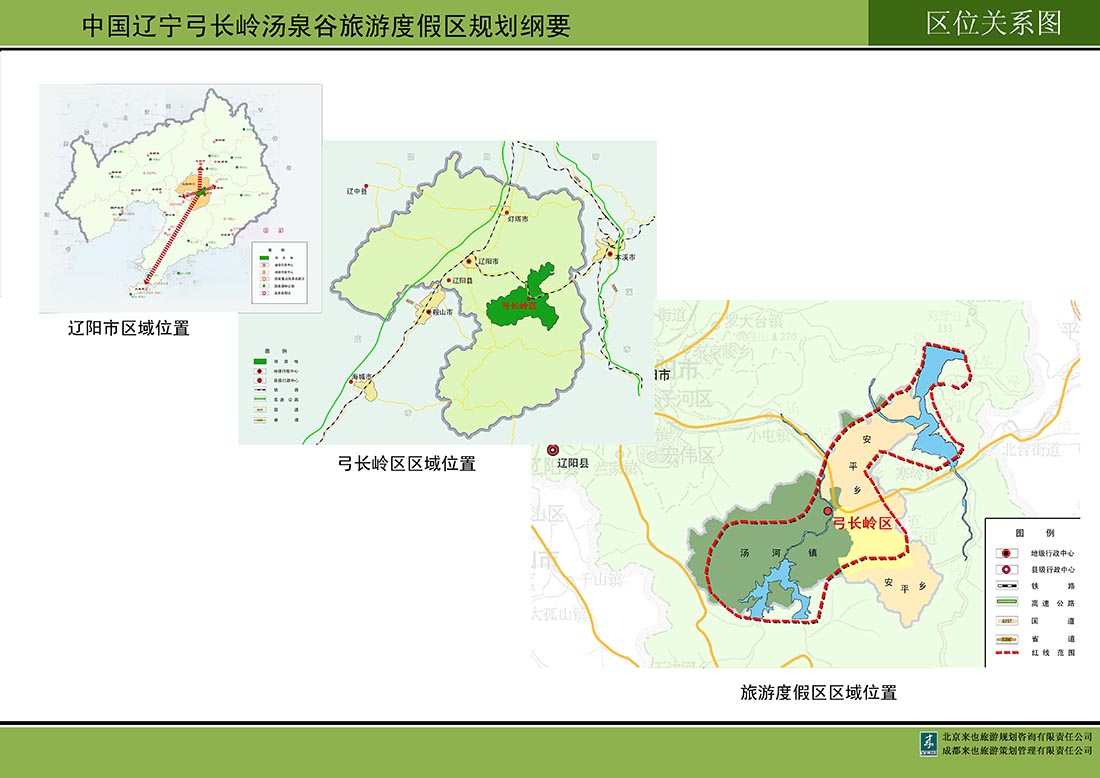Select the 弓长岭区区域位置 caption
The width and height of the screenshot is (1100, 778).
click(x=406, y=463)
